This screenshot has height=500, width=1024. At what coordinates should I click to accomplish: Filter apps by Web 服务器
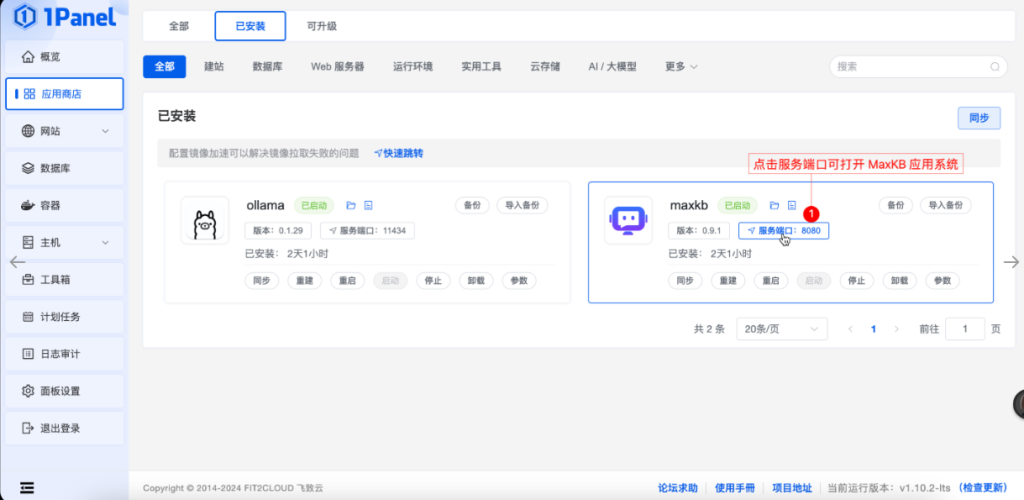[x=337, y=67]
